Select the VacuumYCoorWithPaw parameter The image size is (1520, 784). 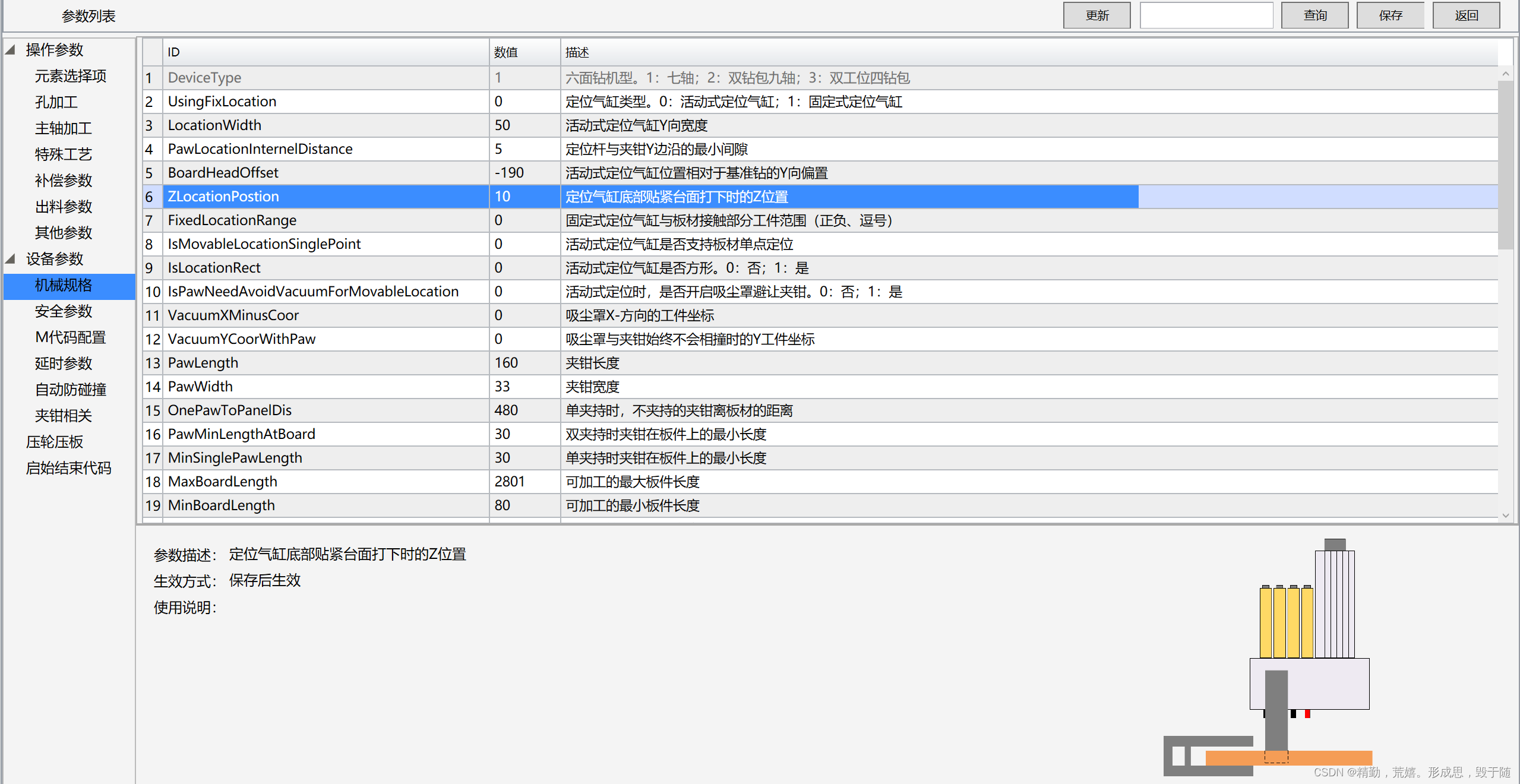point(326,339)
